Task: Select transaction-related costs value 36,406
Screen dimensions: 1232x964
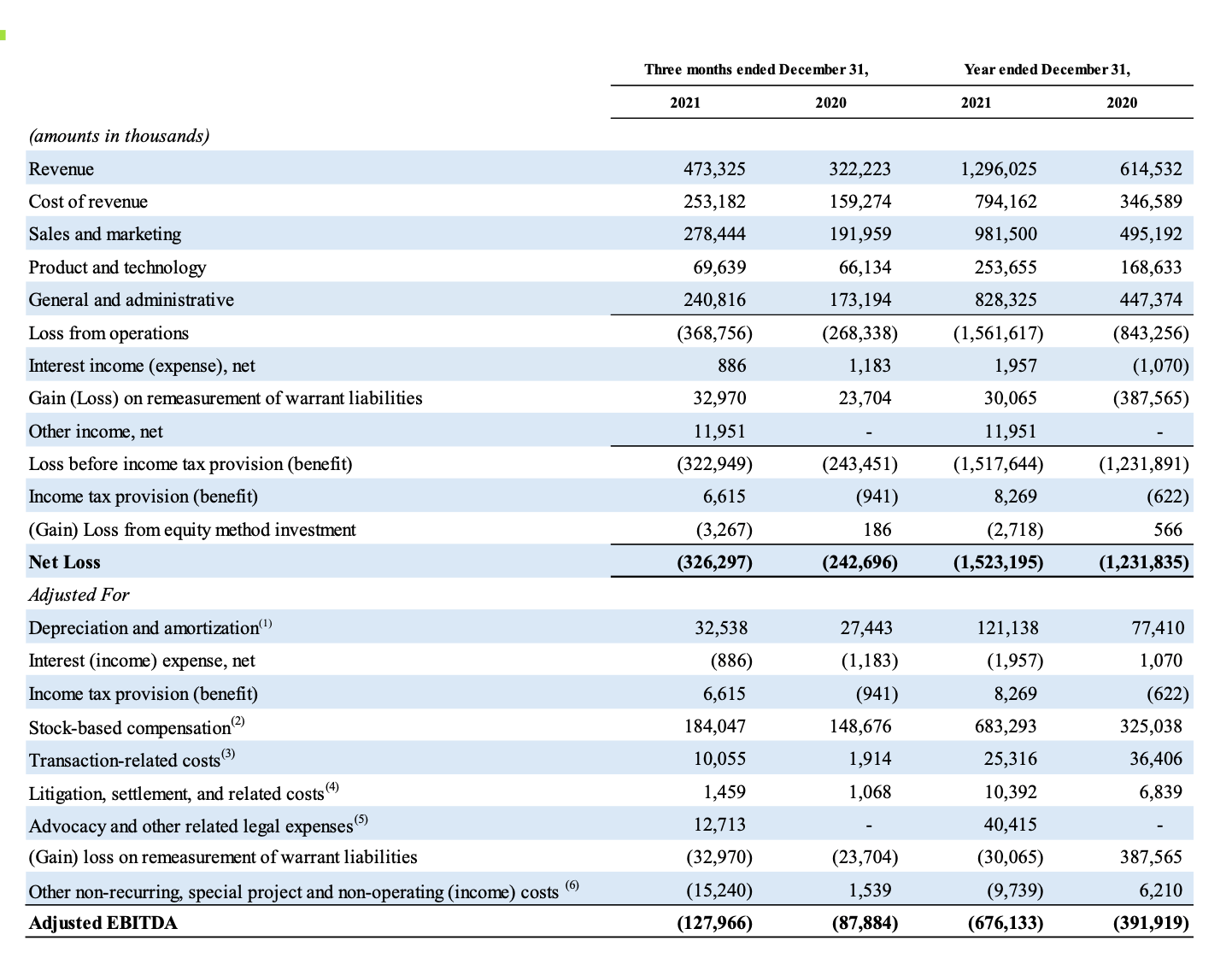Action: coord(1156,759)
